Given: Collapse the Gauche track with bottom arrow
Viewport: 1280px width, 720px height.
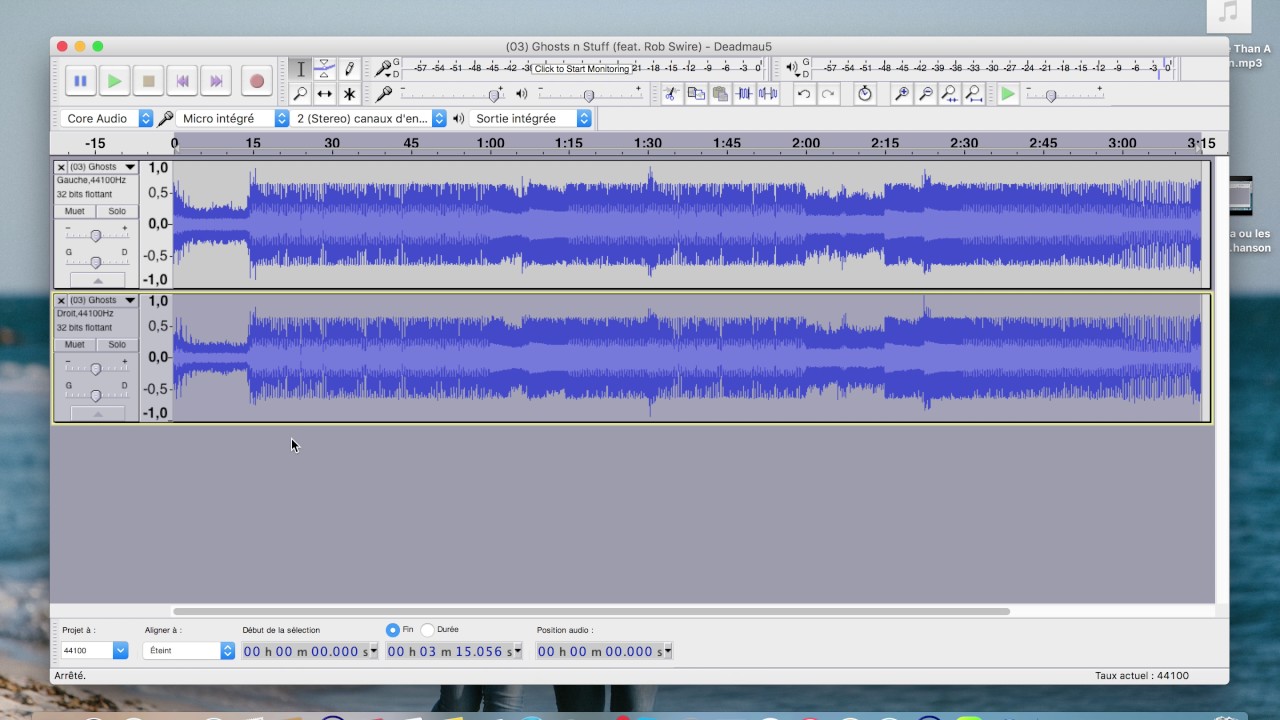Looking at the screenshot, I should click(97, 280).
